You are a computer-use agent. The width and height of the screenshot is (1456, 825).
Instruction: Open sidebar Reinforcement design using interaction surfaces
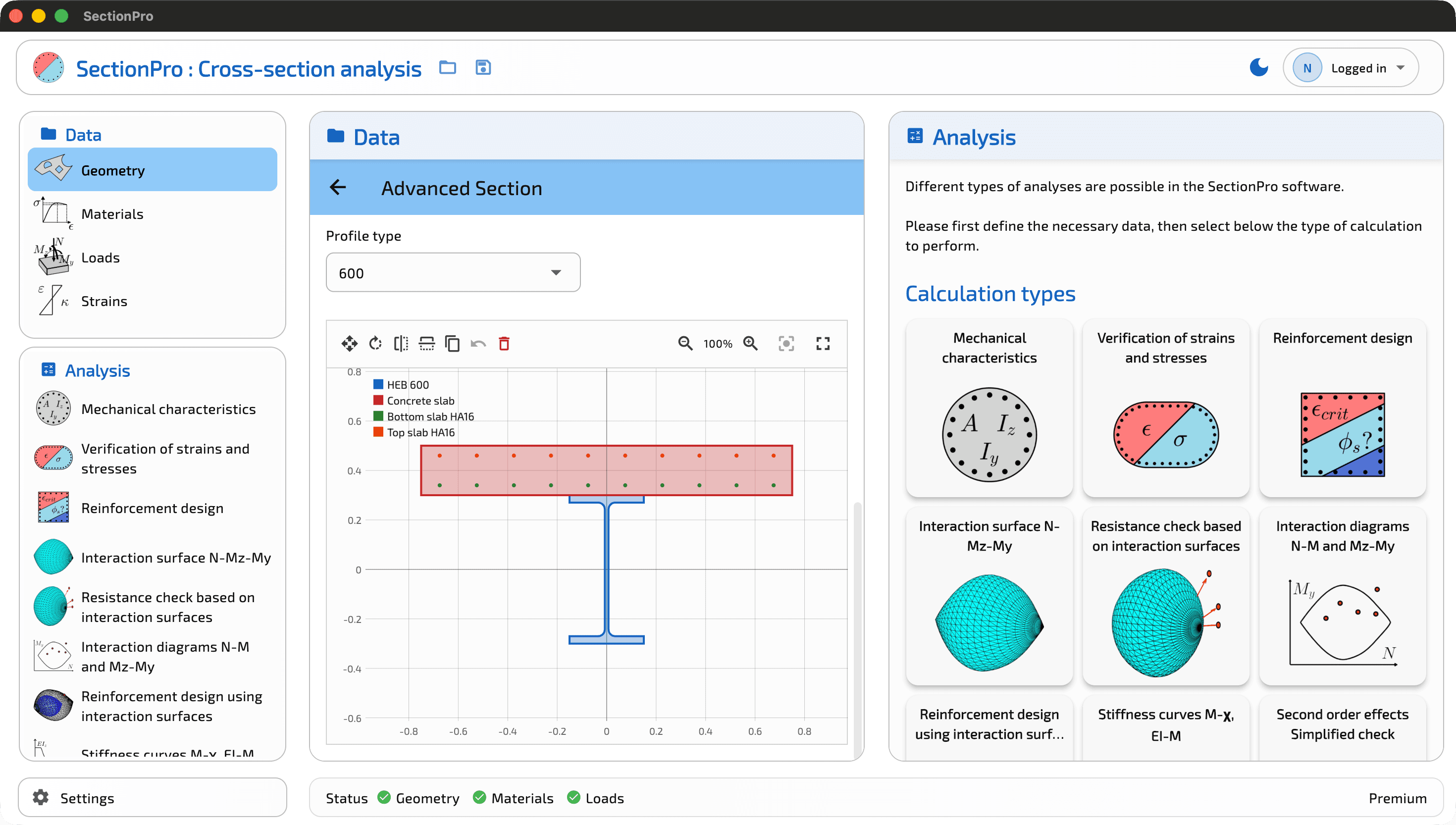coord(153,706)
